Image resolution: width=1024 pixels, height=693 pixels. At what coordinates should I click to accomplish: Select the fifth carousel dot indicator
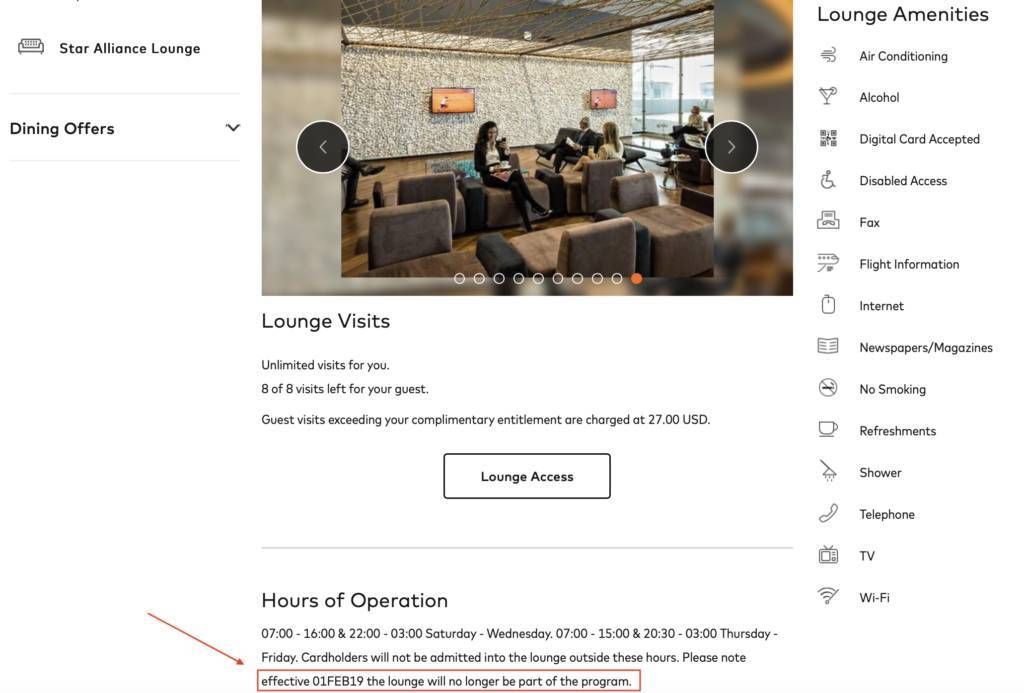point(538,278)
